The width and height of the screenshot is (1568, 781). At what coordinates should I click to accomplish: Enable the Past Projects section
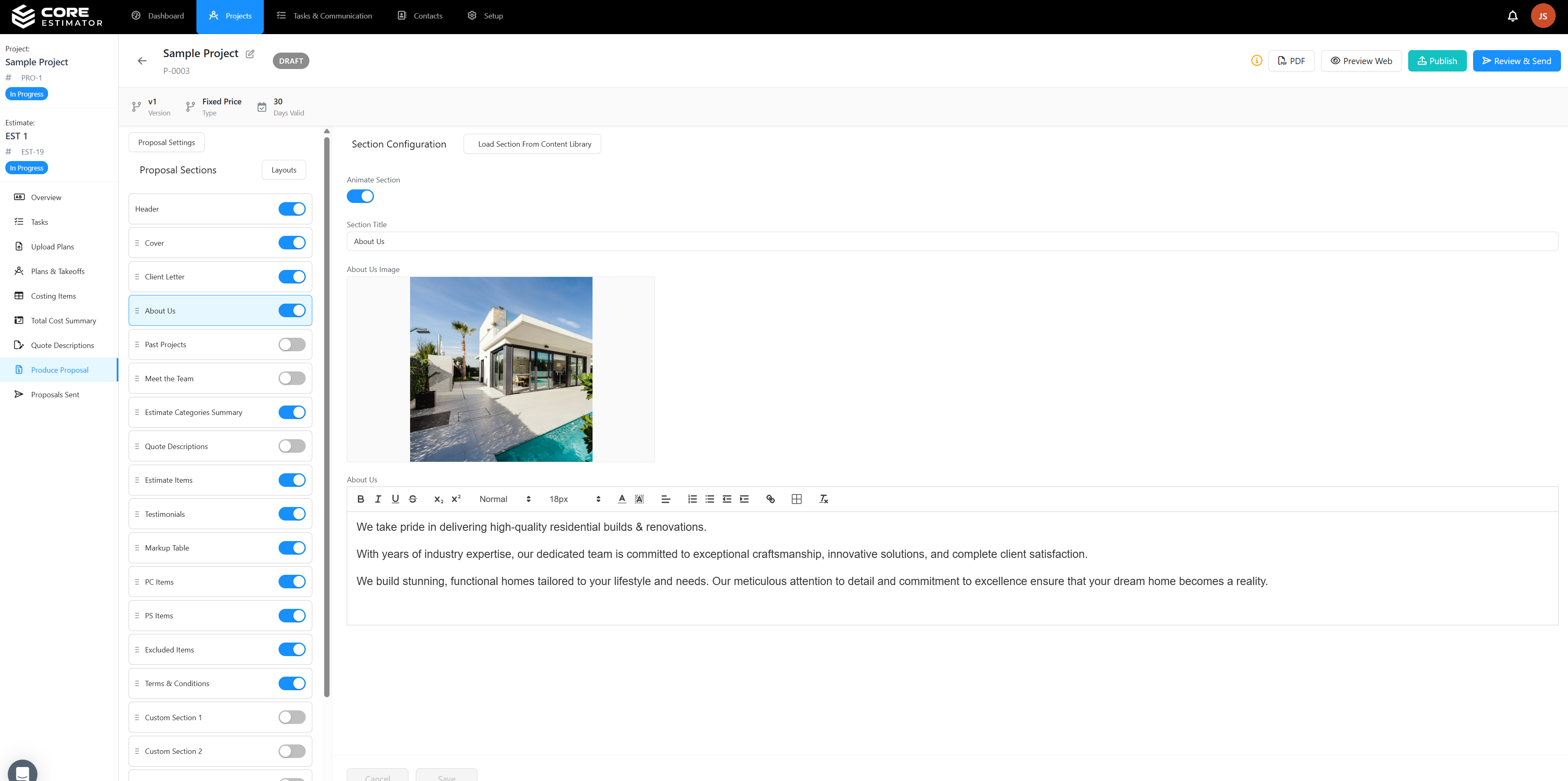point(292,345)
